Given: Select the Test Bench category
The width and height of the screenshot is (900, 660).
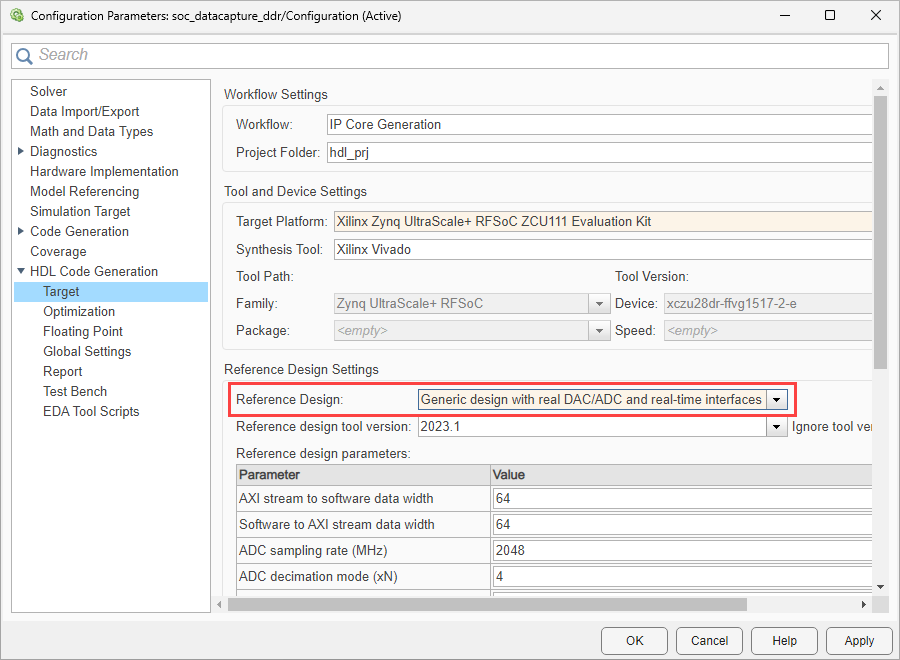Looking at the screenshot, I should coord(75,391).
